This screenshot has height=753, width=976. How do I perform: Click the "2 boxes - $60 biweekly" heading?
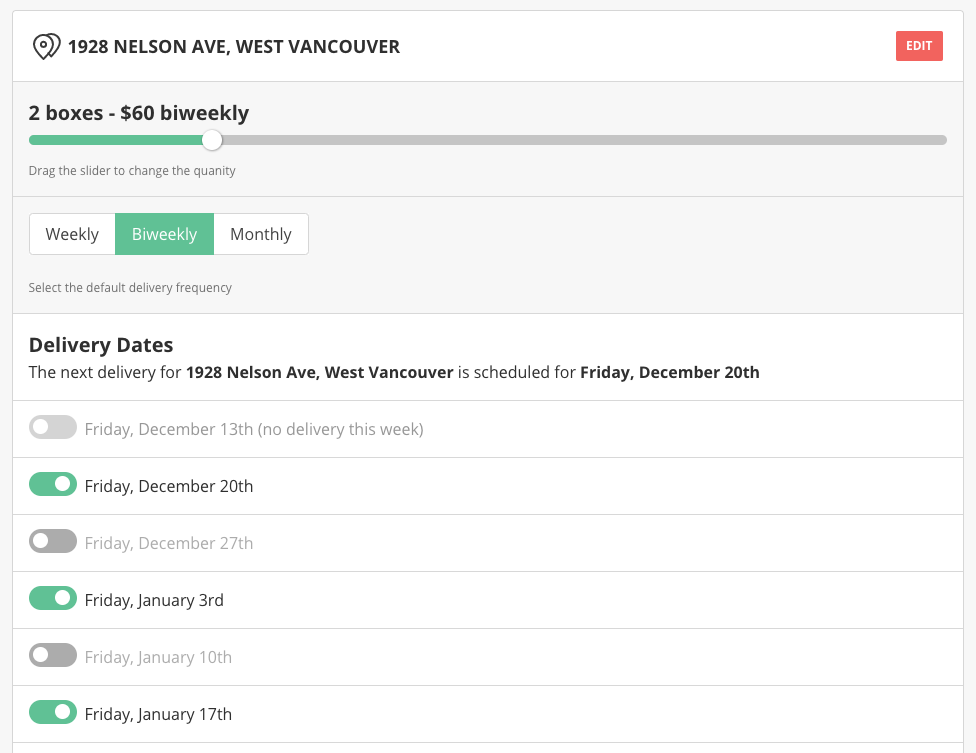tap(139, 113)
